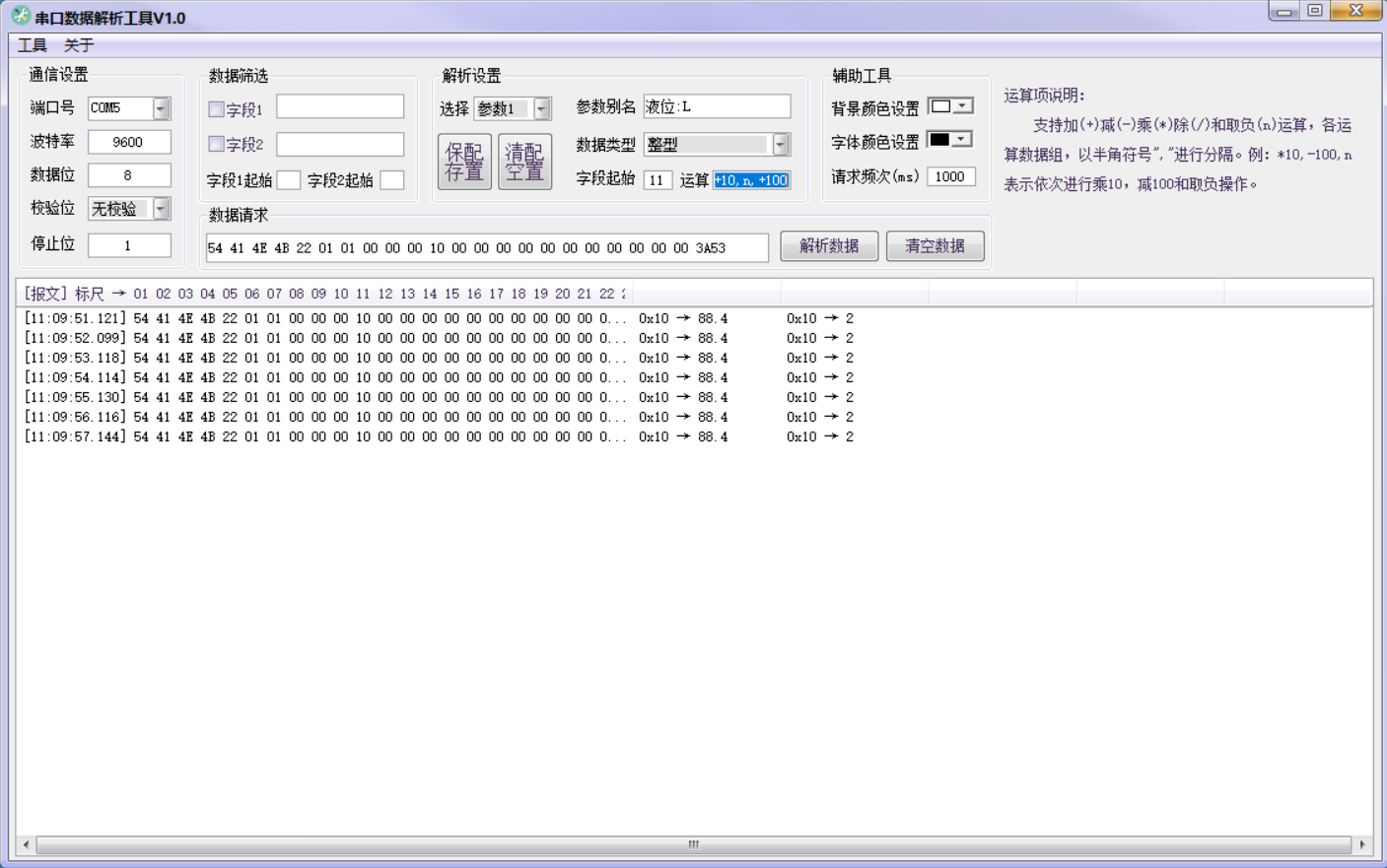1387x868 pixels.
Task: Click the app icon in title bar
Action: coord(20,16)
